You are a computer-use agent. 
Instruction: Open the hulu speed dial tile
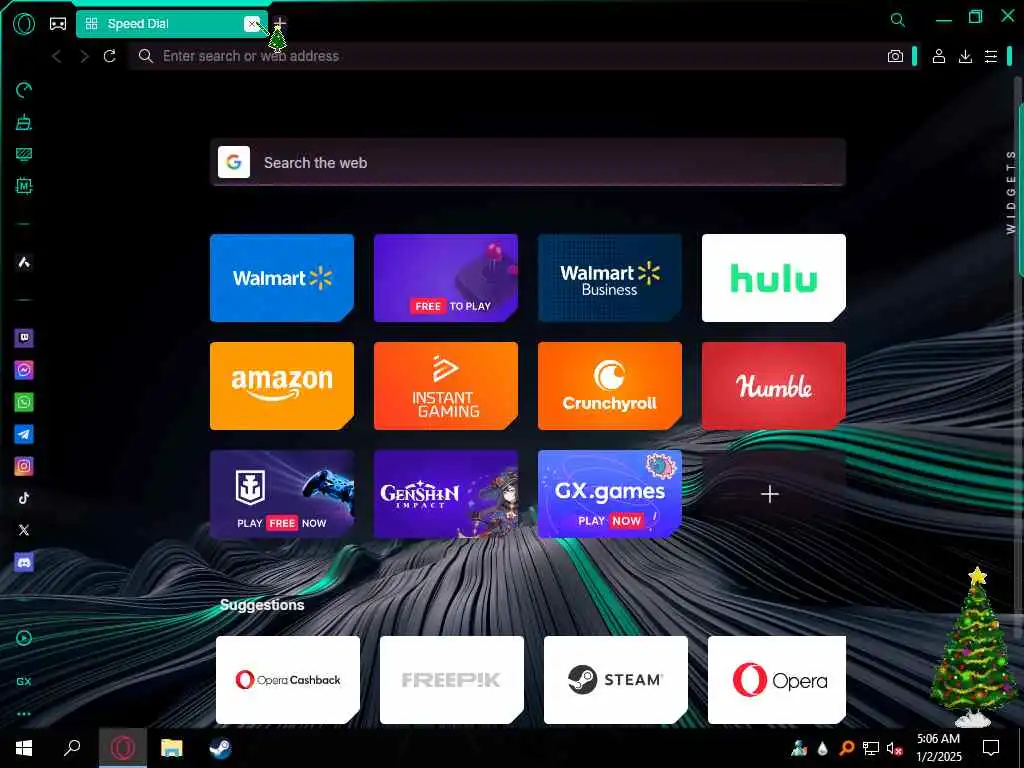773,278
